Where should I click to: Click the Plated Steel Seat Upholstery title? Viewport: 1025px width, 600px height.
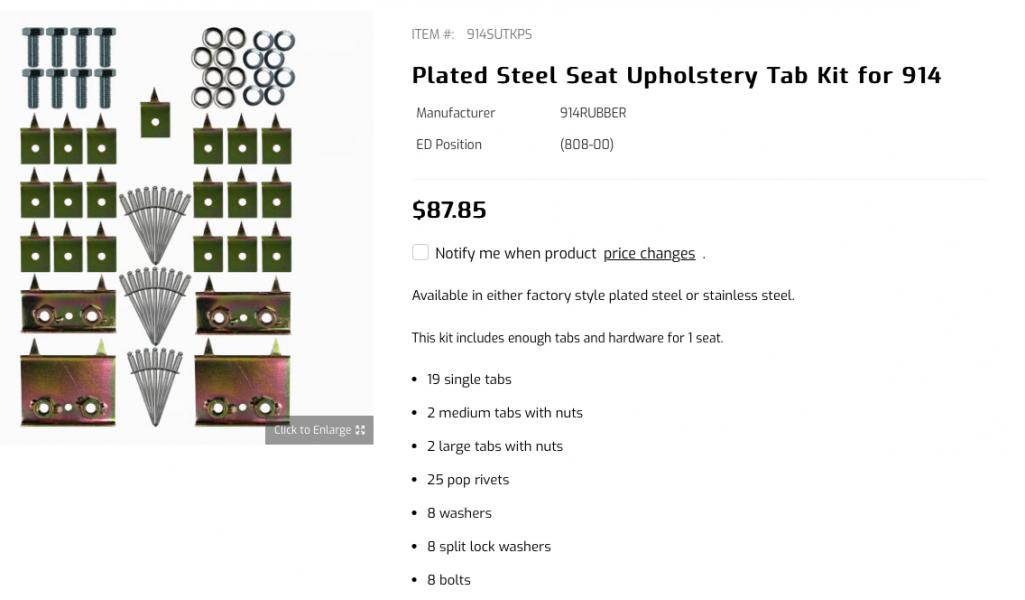click(677, 75)
